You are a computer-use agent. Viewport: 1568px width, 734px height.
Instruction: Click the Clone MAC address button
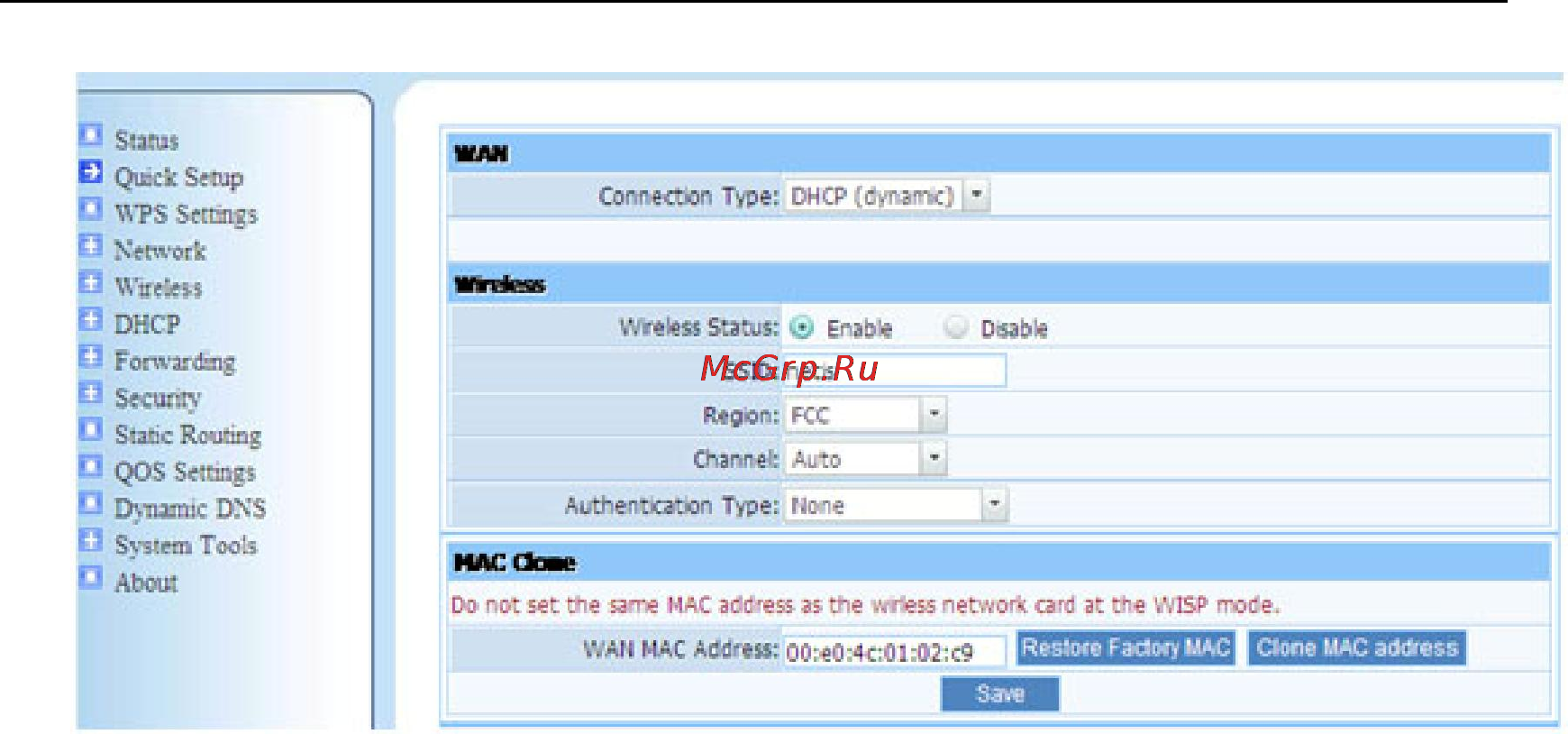point(1357,647)
